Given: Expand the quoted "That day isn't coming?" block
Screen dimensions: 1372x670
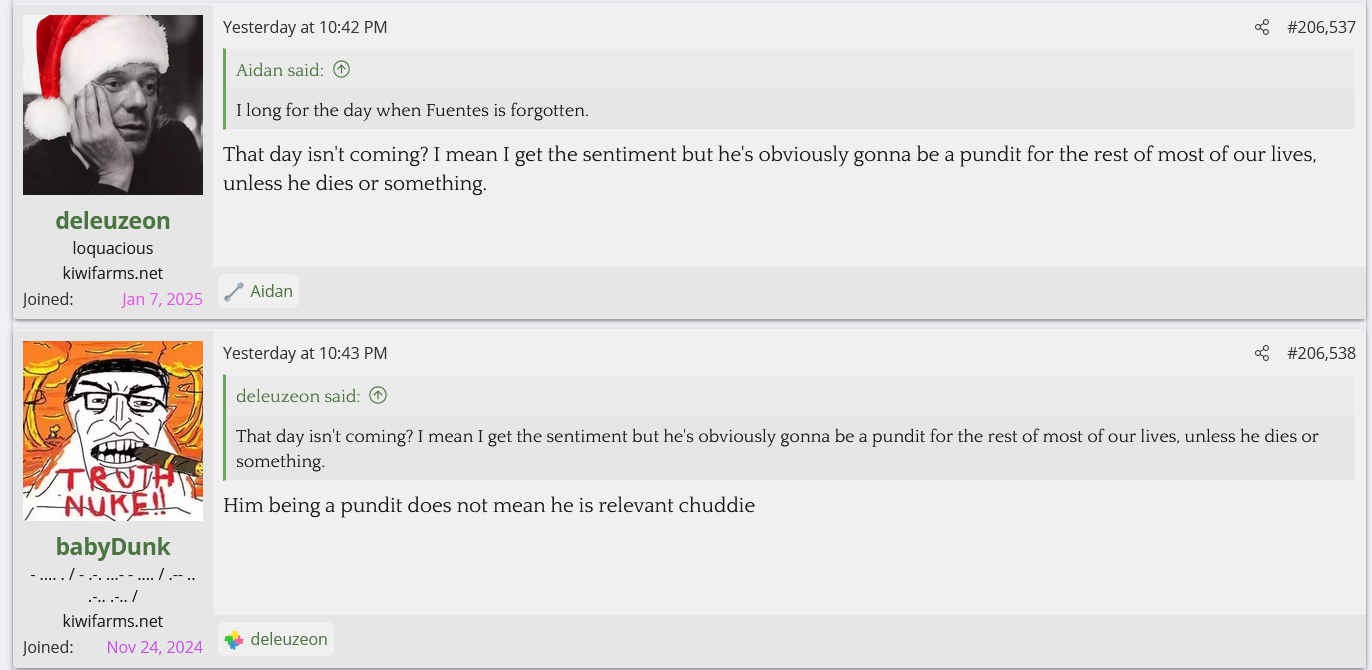Looking at the screenshot, I should [x=777, y=448].
